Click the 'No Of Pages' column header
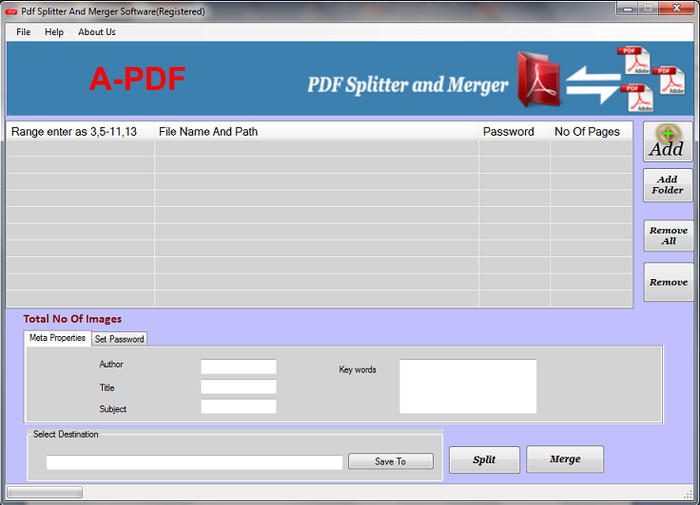700x505 pixels. point(592,132)
